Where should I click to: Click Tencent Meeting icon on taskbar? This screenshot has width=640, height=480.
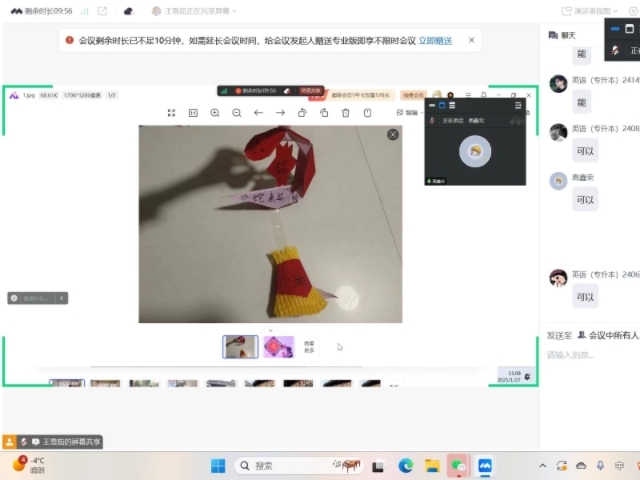[x=485, y=466]
